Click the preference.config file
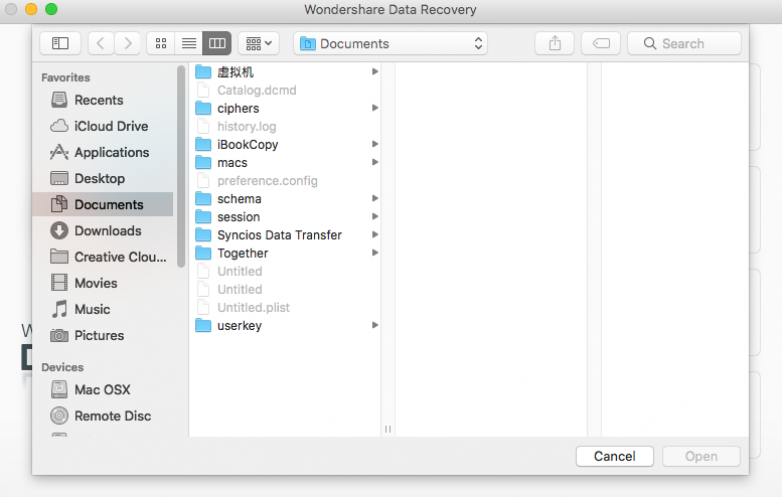782x497 pixels. 287,180
